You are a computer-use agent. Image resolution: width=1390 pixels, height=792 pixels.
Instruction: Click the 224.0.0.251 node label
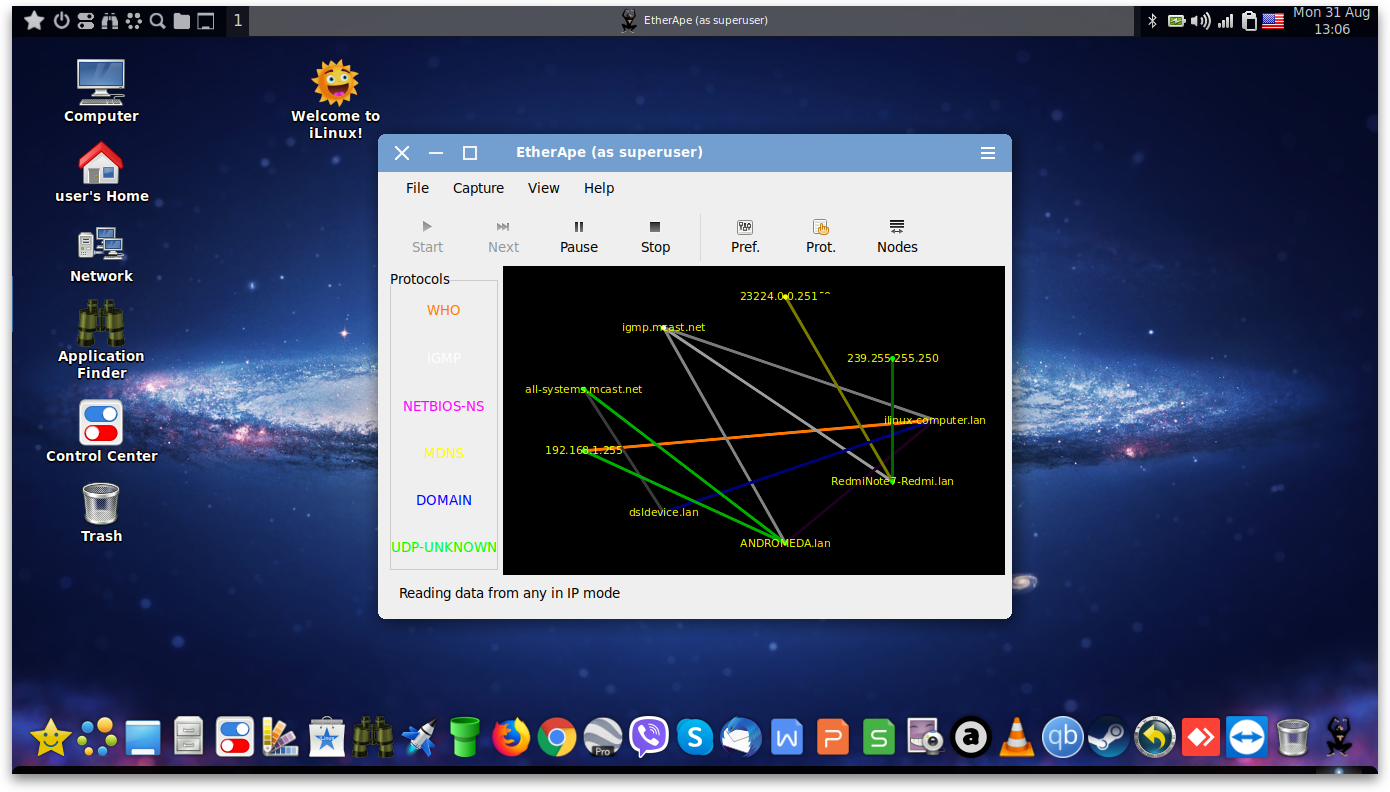tap(786, 296)
